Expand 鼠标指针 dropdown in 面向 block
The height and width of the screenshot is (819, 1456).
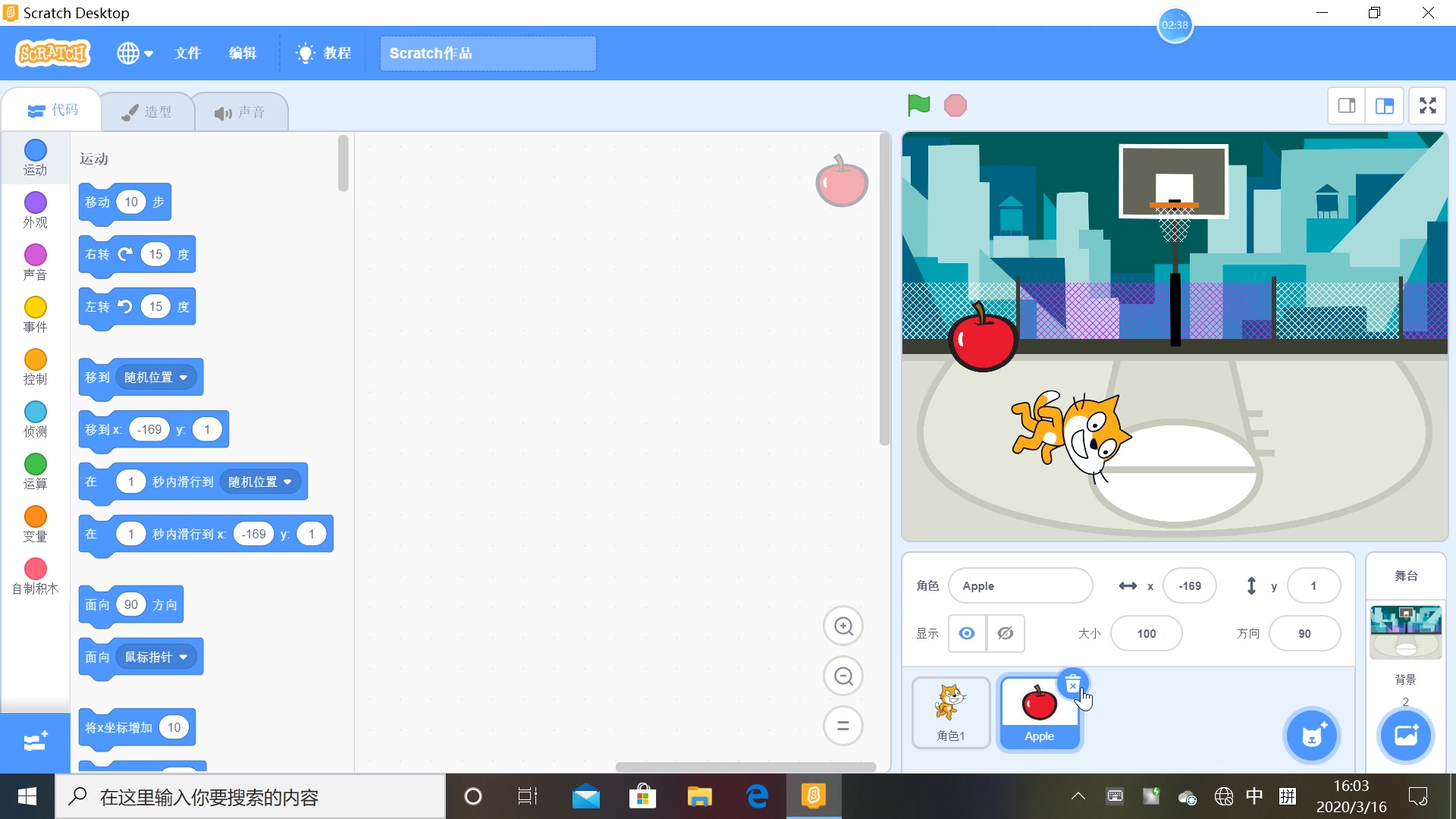click(157, 657)
